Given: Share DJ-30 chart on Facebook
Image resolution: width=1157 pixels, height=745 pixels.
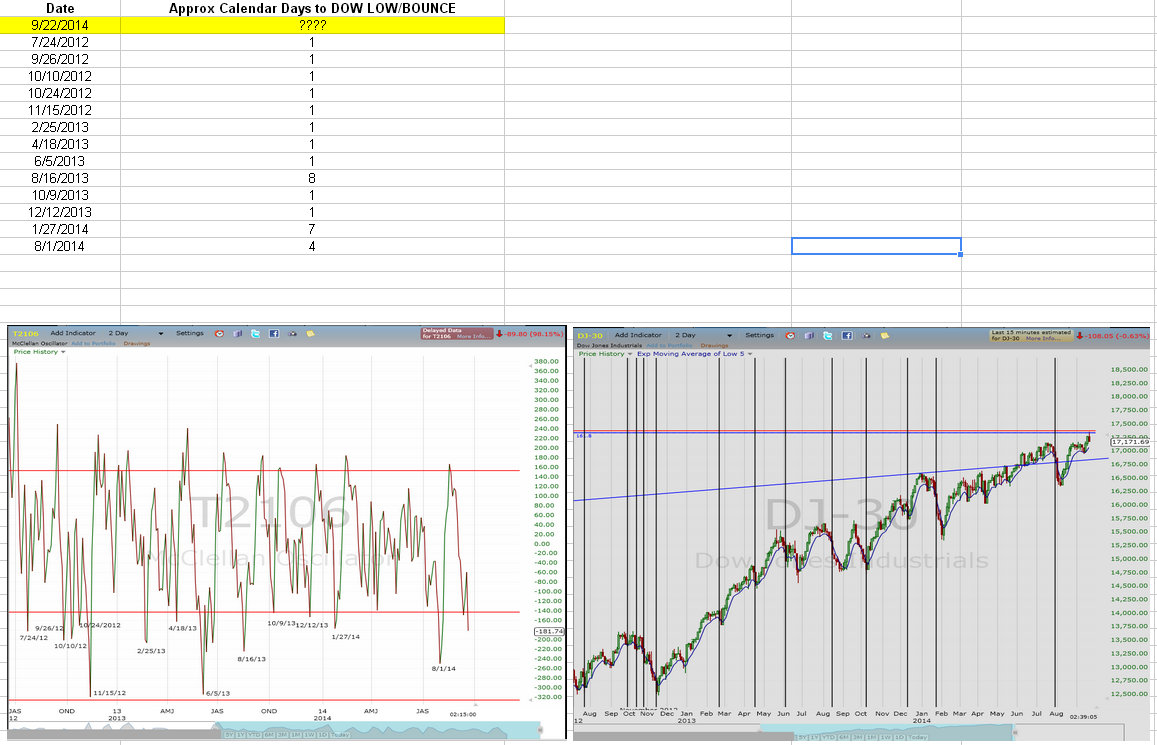Looking at the screenshot, I should tap(846, 336).
